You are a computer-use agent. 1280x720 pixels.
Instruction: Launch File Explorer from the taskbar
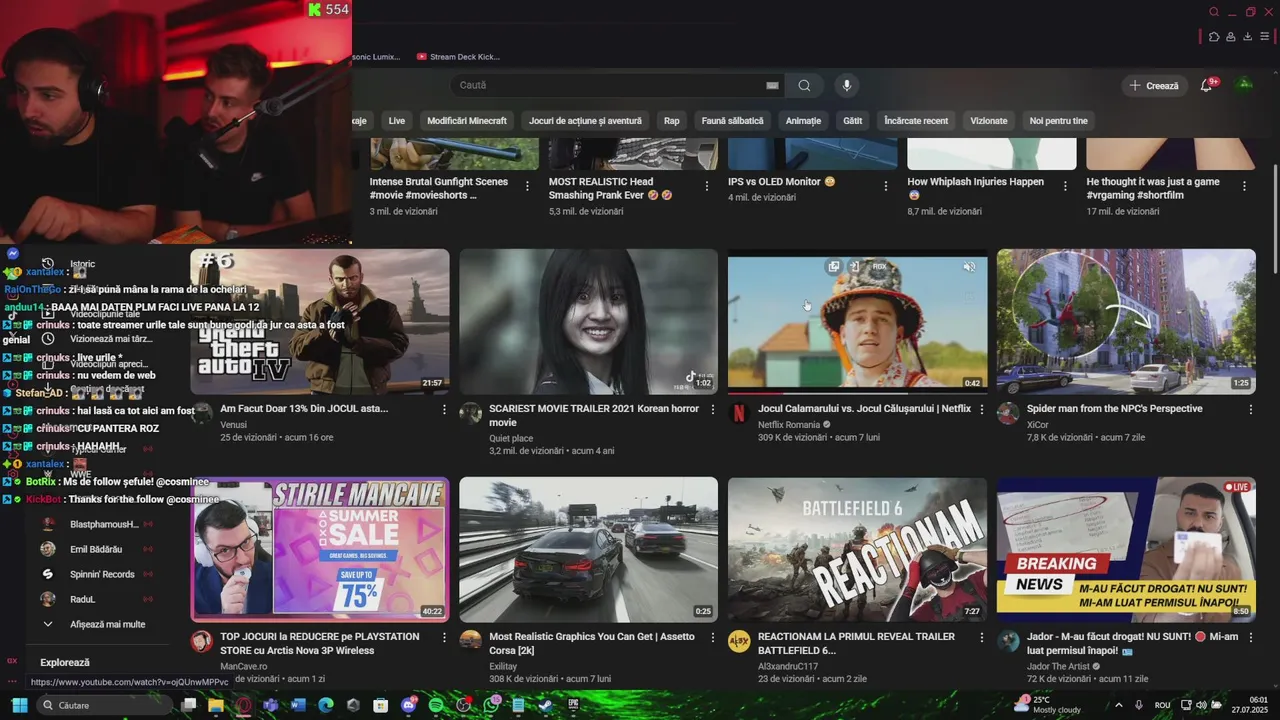[215, 705]
